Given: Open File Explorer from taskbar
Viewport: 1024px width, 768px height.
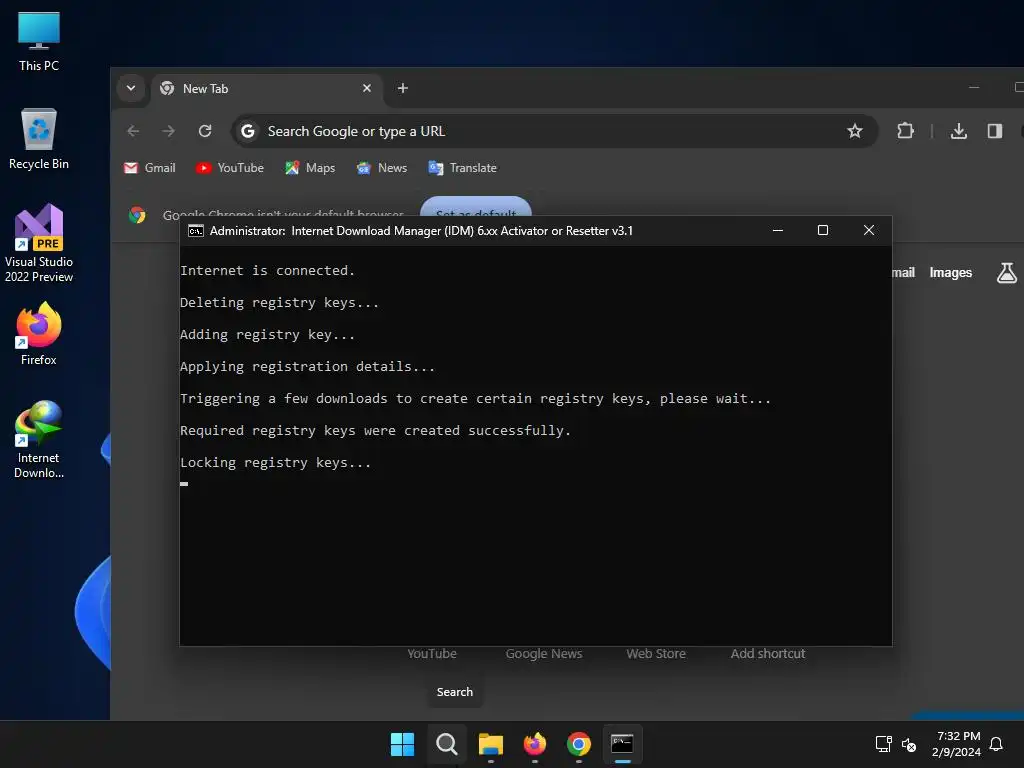Looking at the screenshot, I should point(490,744).
